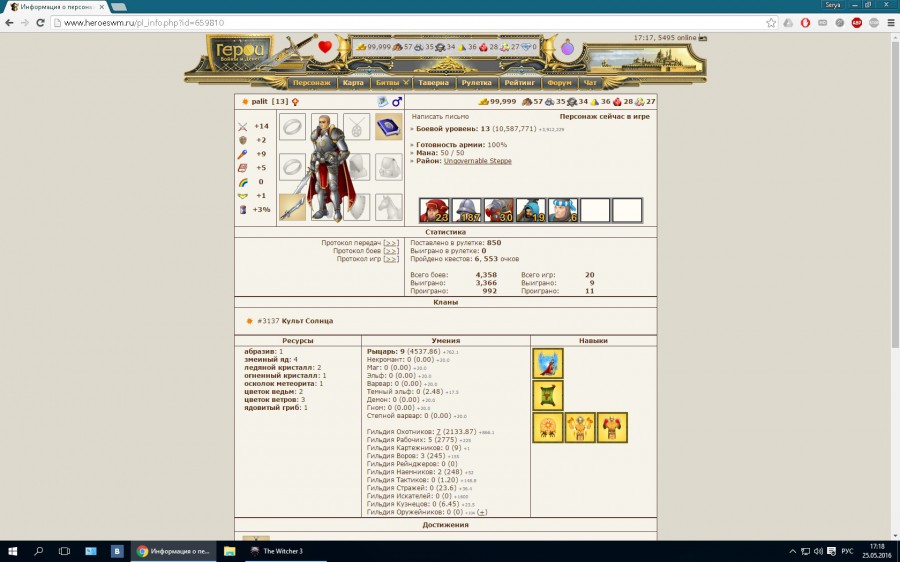This screenshot has height=562, width=900.
Task: Click Написать письмо link
Action: tap(440, 117)
